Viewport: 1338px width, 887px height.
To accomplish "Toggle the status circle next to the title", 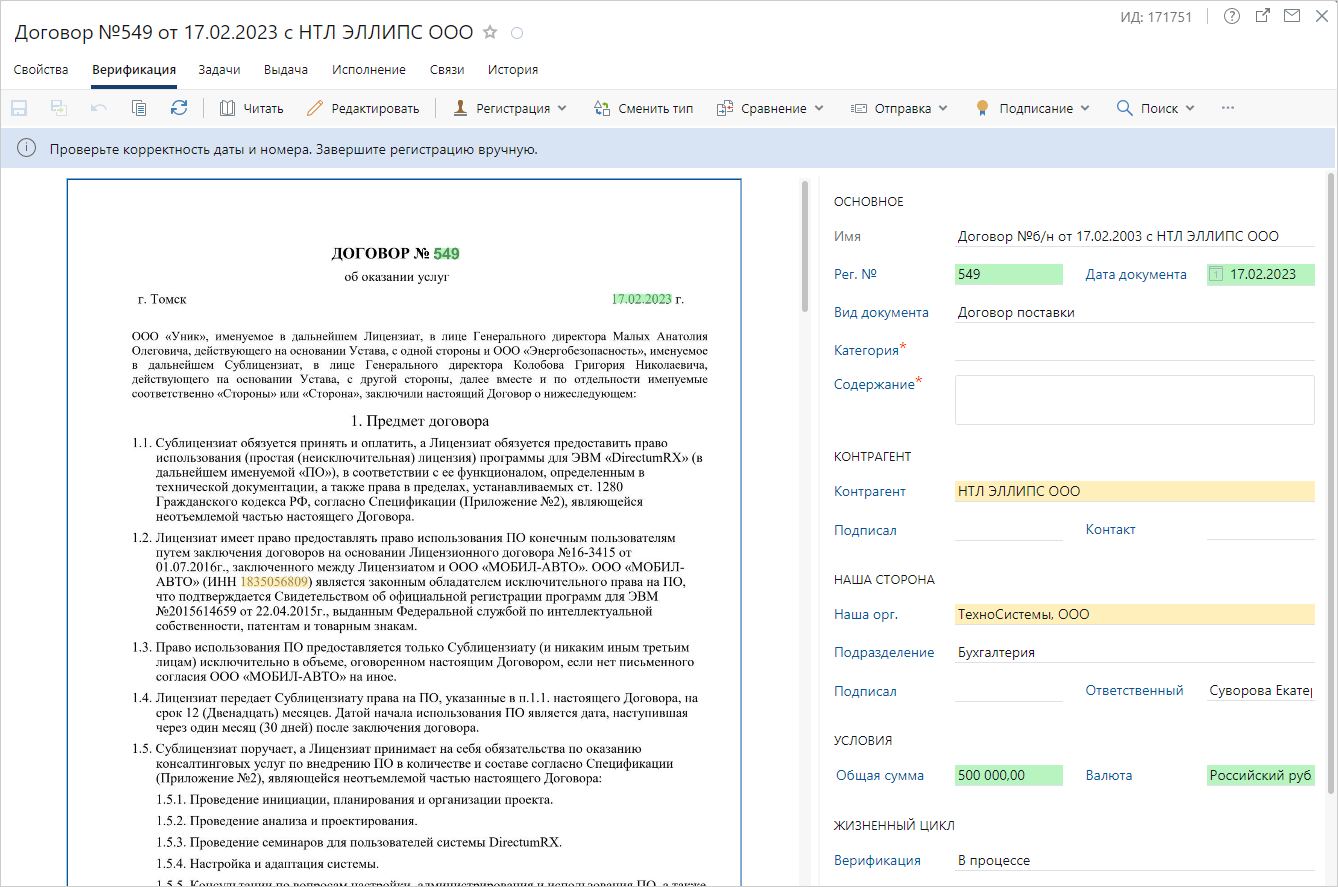I will coord(517,33).
